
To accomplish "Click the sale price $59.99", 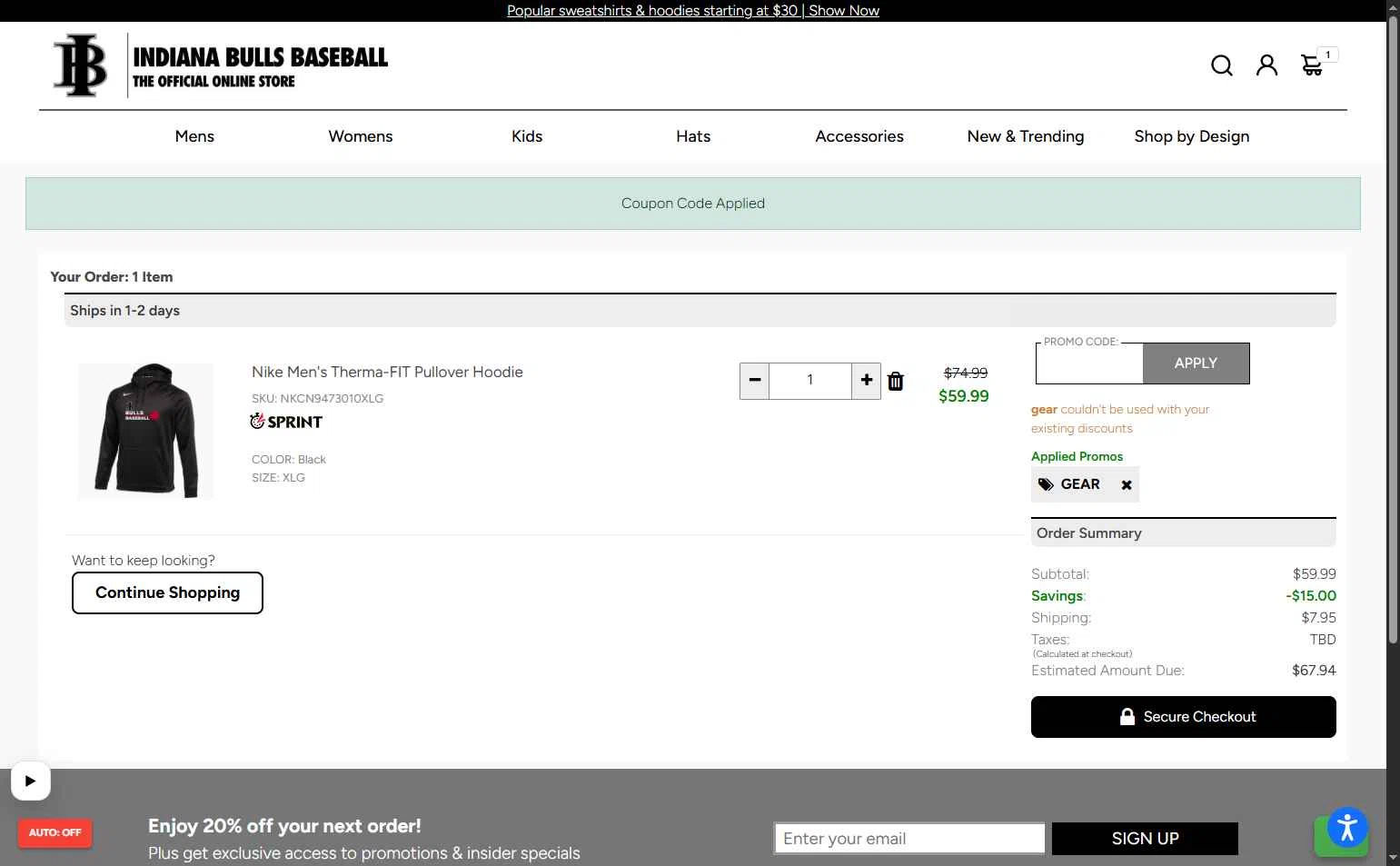I will (964, 396).
